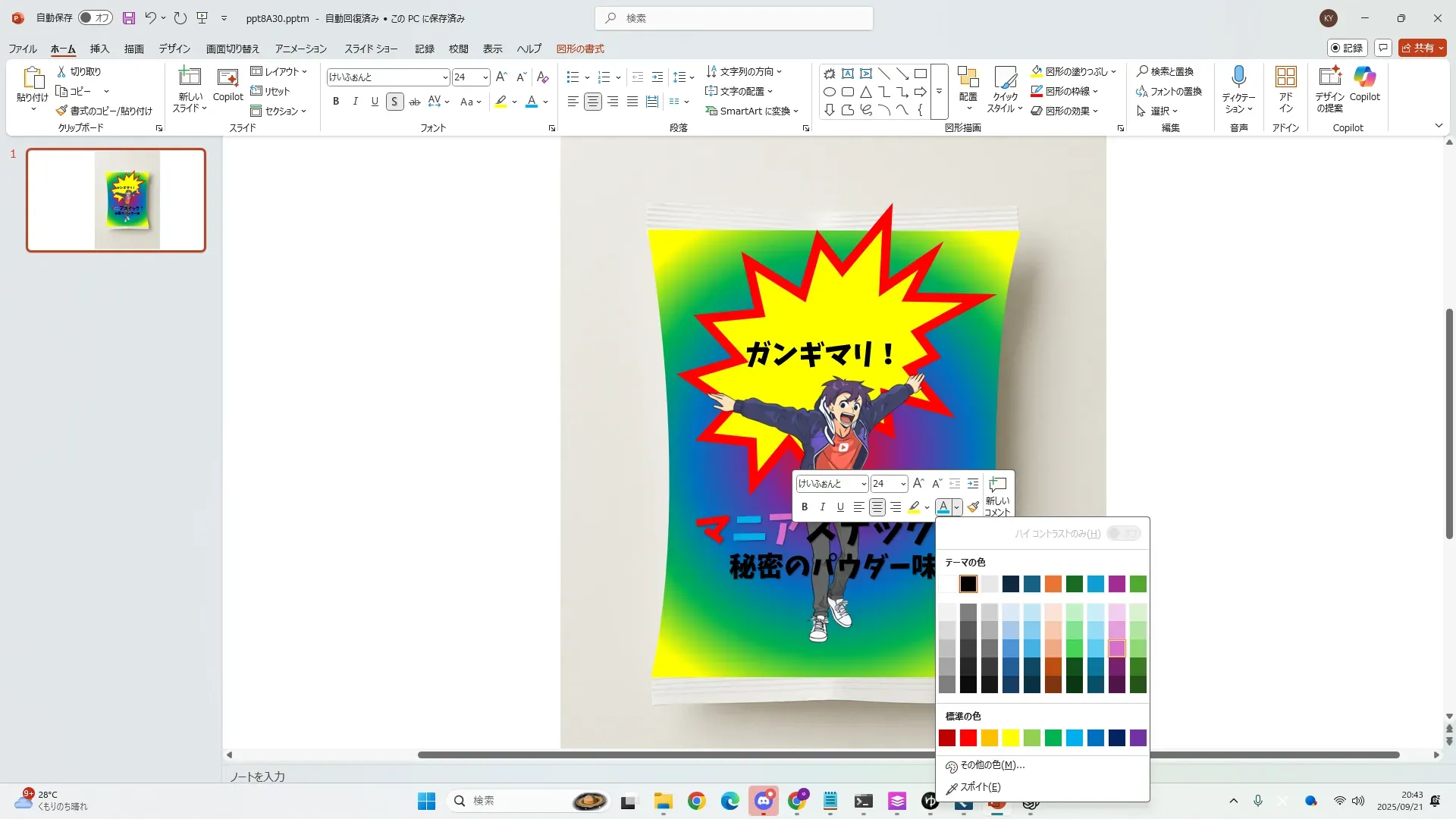The width and height of the screenshot is (1456, 819).
Task: Open the mini toolbar font size dropdown
Action: pyautogui.click(x=903, y=484)
